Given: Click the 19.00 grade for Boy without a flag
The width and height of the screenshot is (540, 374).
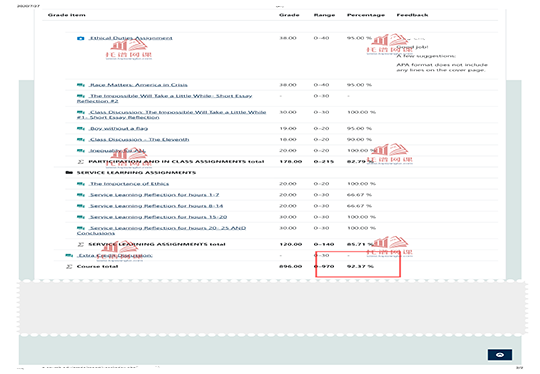Looking at the screenshot, I should (x=288, y=128).
